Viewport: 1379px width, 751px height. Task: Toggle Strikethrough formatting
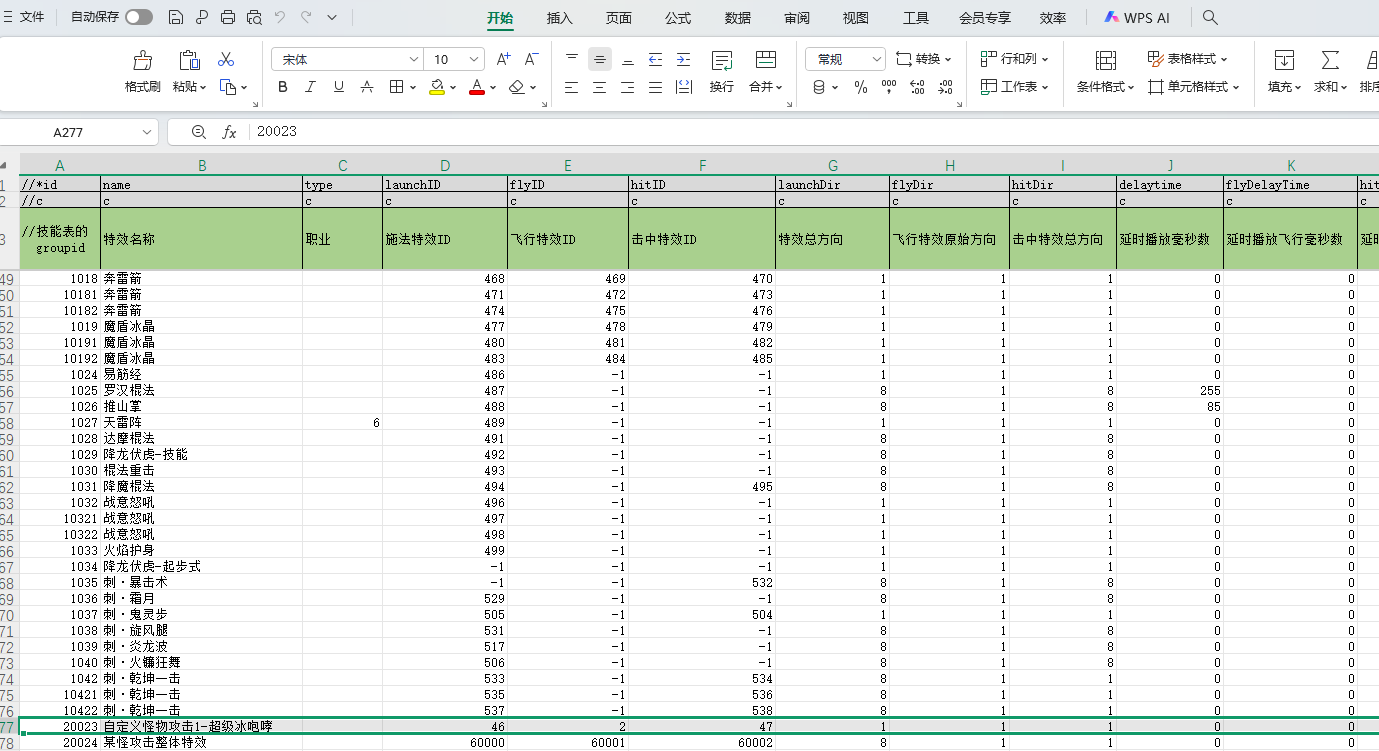[x=367, y=87]
